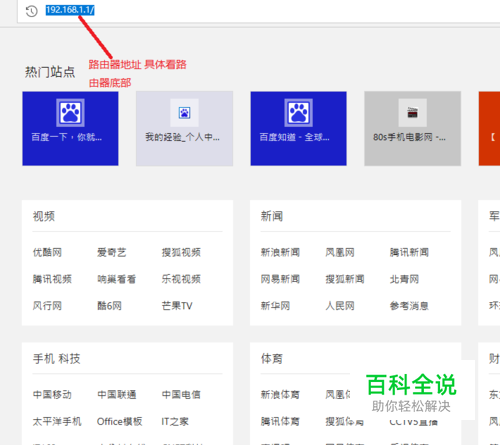Open 网易新闻 link
The height and width of the screenshot is (445, 500).
point(280,279)
